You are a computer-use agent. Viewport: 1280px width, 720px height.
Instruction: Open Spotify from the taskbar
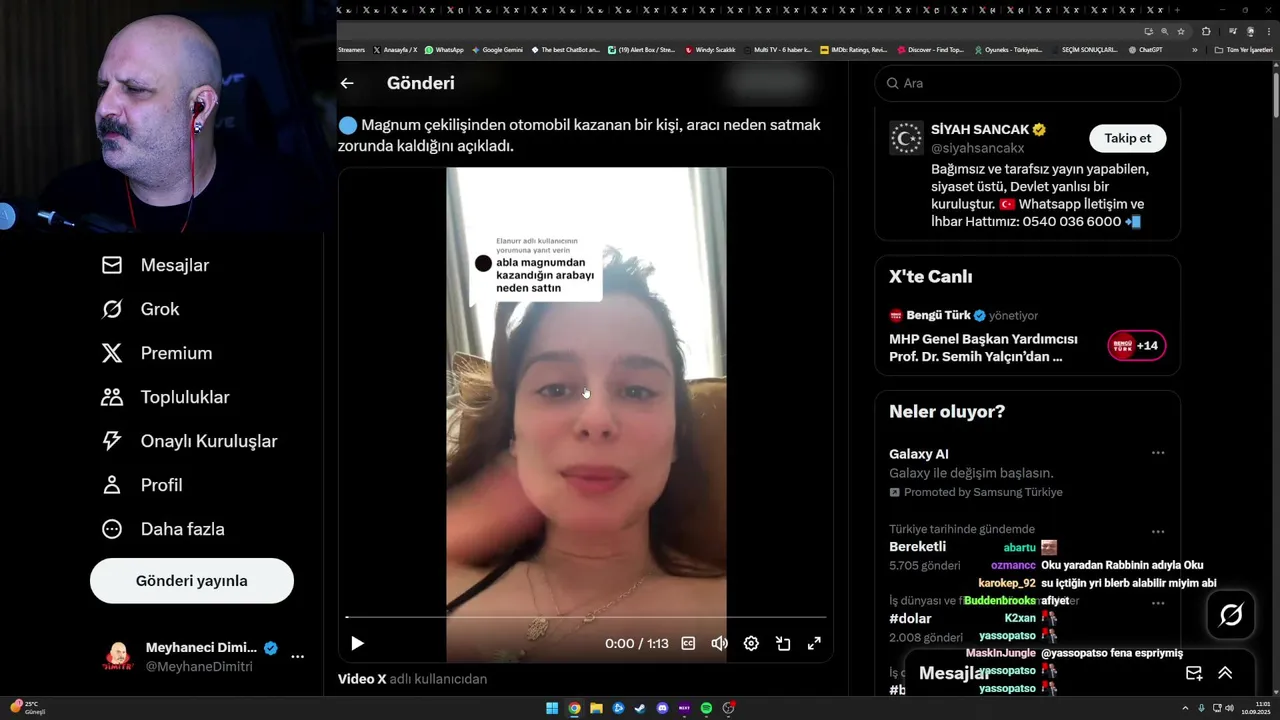pyautogui.click(x=706, y=708)
